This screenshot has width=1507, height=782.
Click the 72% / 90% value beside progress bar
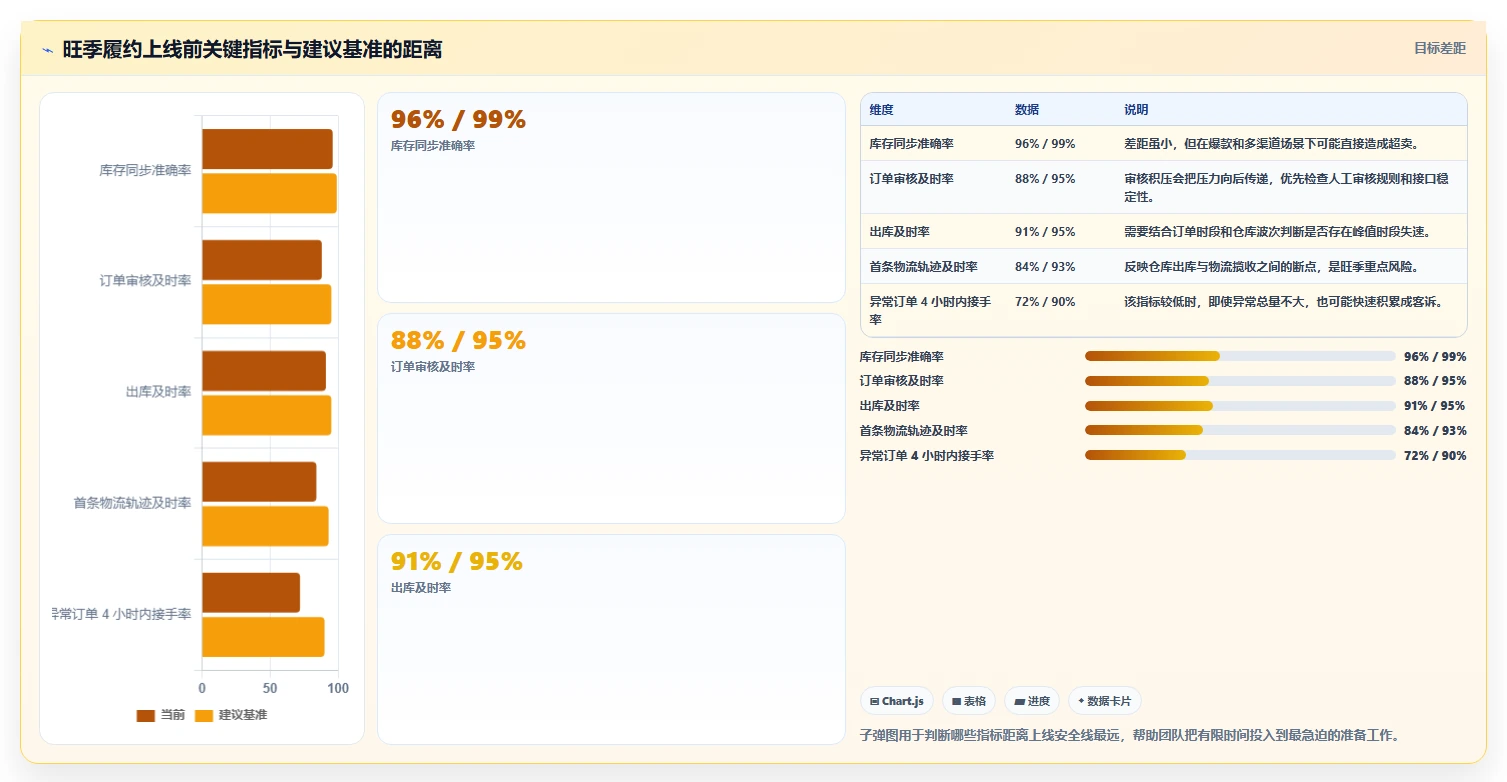pyautogui.click(x=1435, y=456)
